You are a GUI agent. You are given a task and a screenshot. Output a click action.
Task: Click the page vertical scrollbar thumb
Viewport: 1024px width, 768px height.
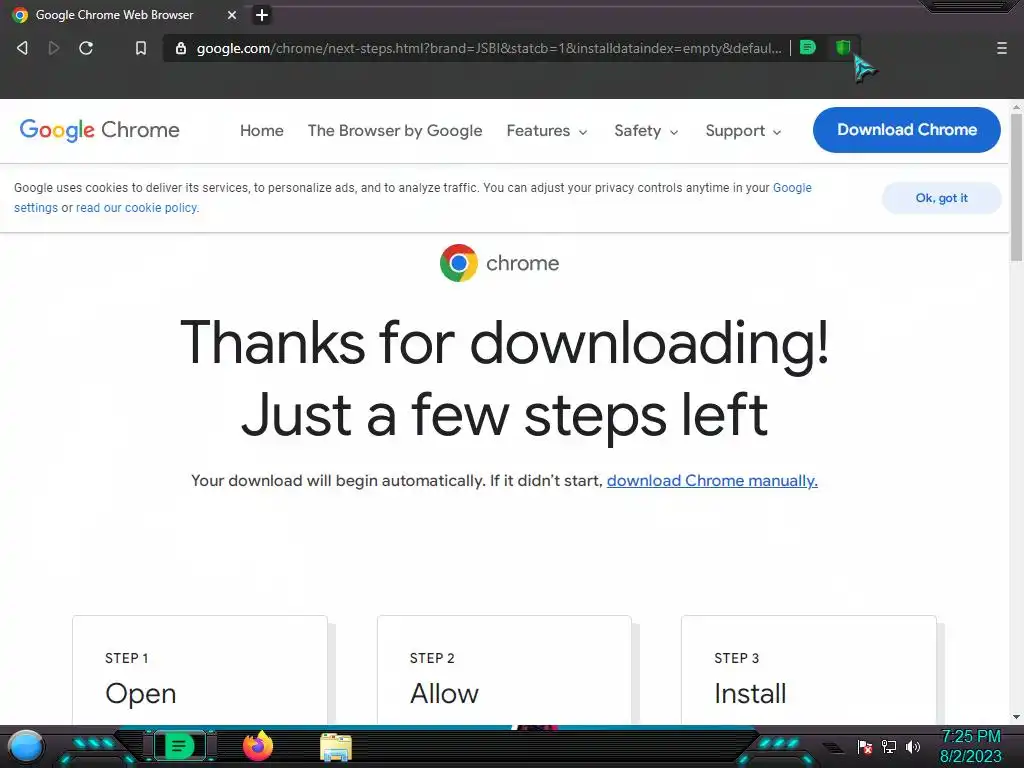pyautogui.click(x=1016, y=187)
